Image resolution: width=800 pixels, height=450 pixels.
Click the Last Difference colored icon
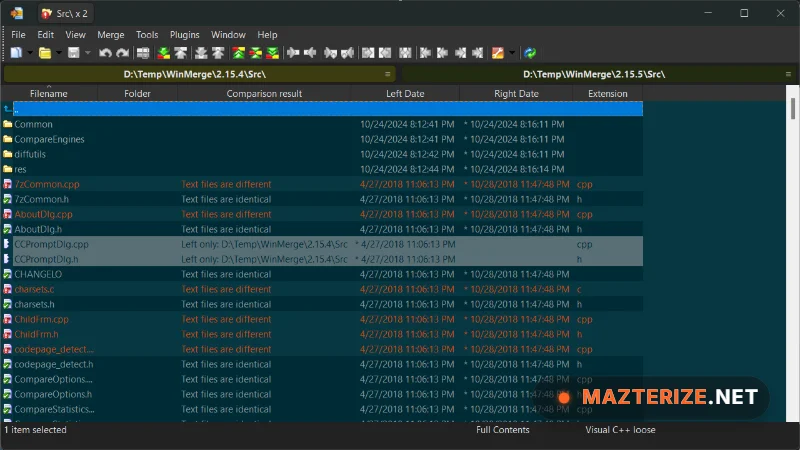pyautogui.click(x=273, y=53)
